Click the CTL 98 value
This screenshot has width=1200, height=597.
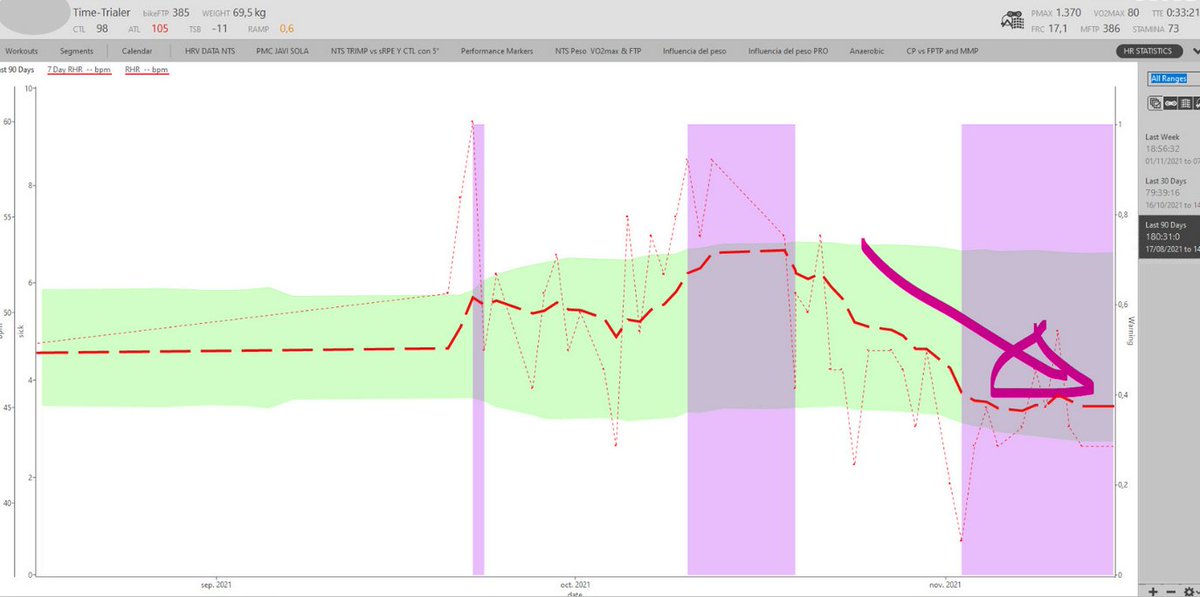pyautogui.click(x=90, y=29)
